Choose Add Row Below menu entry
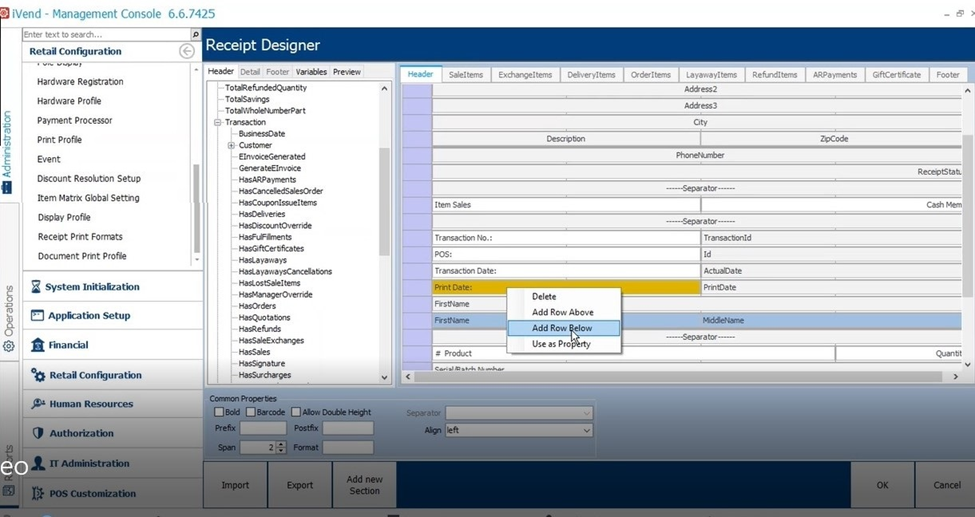Image resolution: width=975 pixels, height=517 pixels. 563,328
